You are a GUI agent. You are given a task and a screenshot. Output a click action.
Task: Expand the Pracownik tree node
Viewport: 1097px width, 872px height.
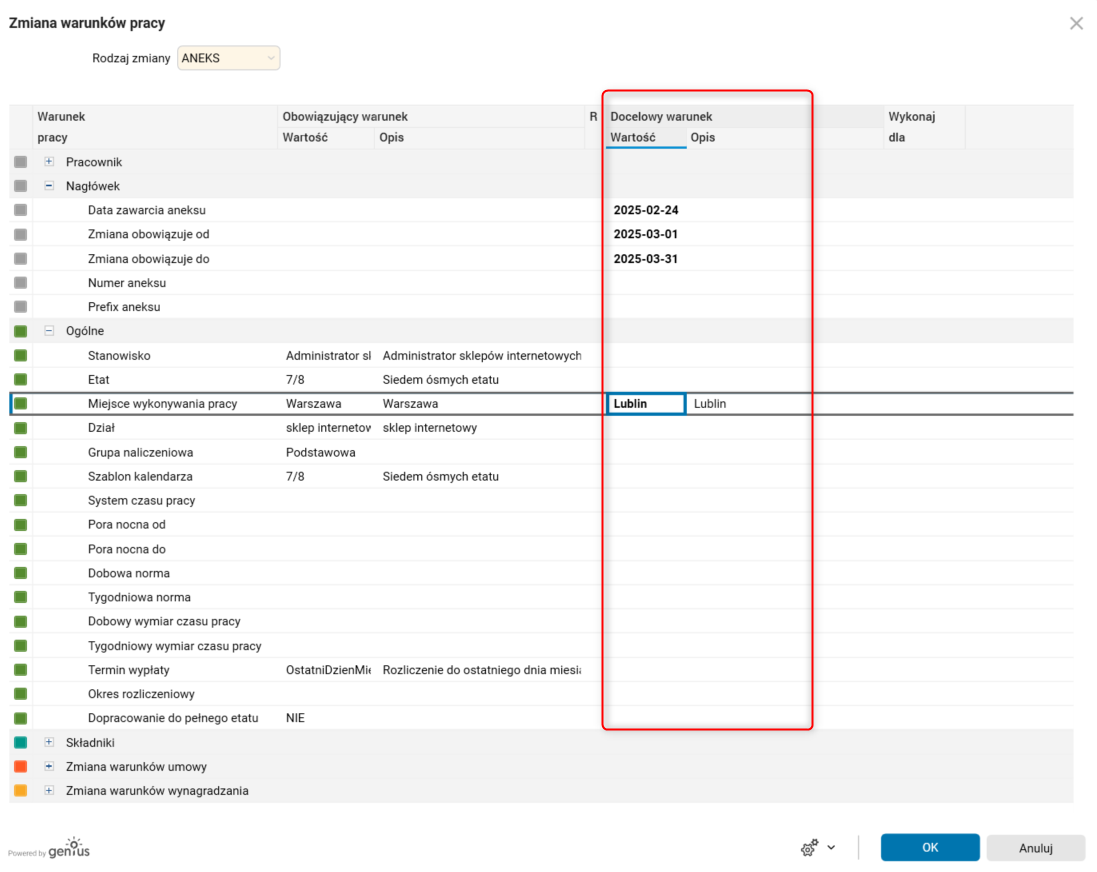pos(49,162)
